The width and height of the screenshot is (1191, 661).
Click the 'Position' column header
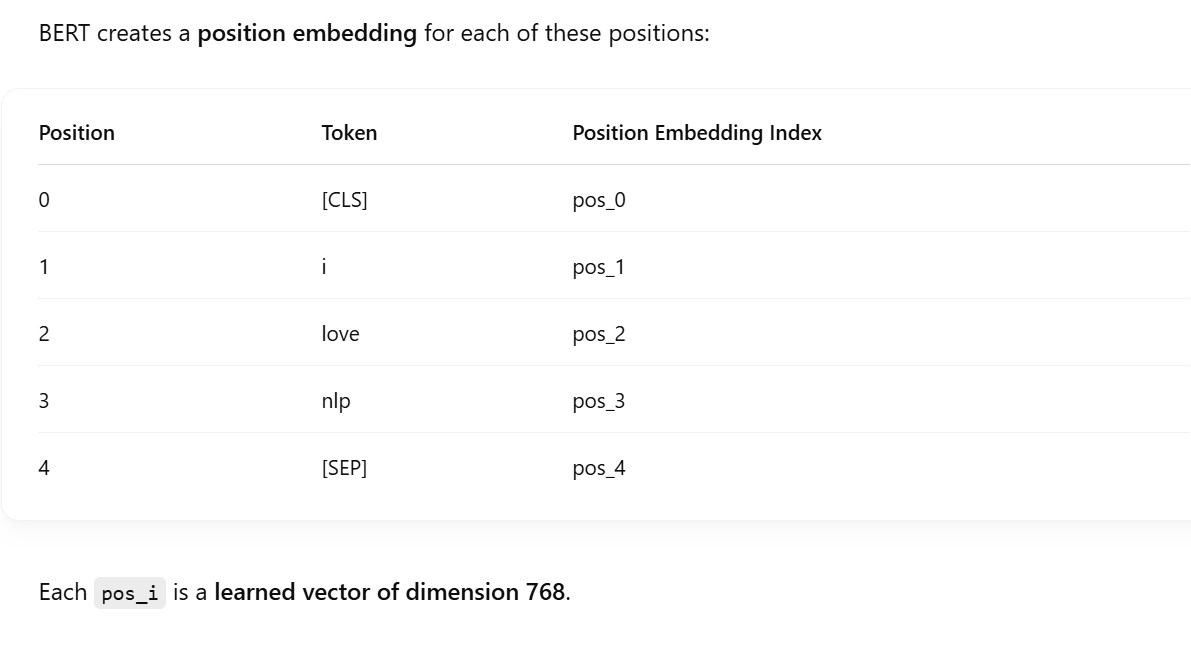[76, 133]
